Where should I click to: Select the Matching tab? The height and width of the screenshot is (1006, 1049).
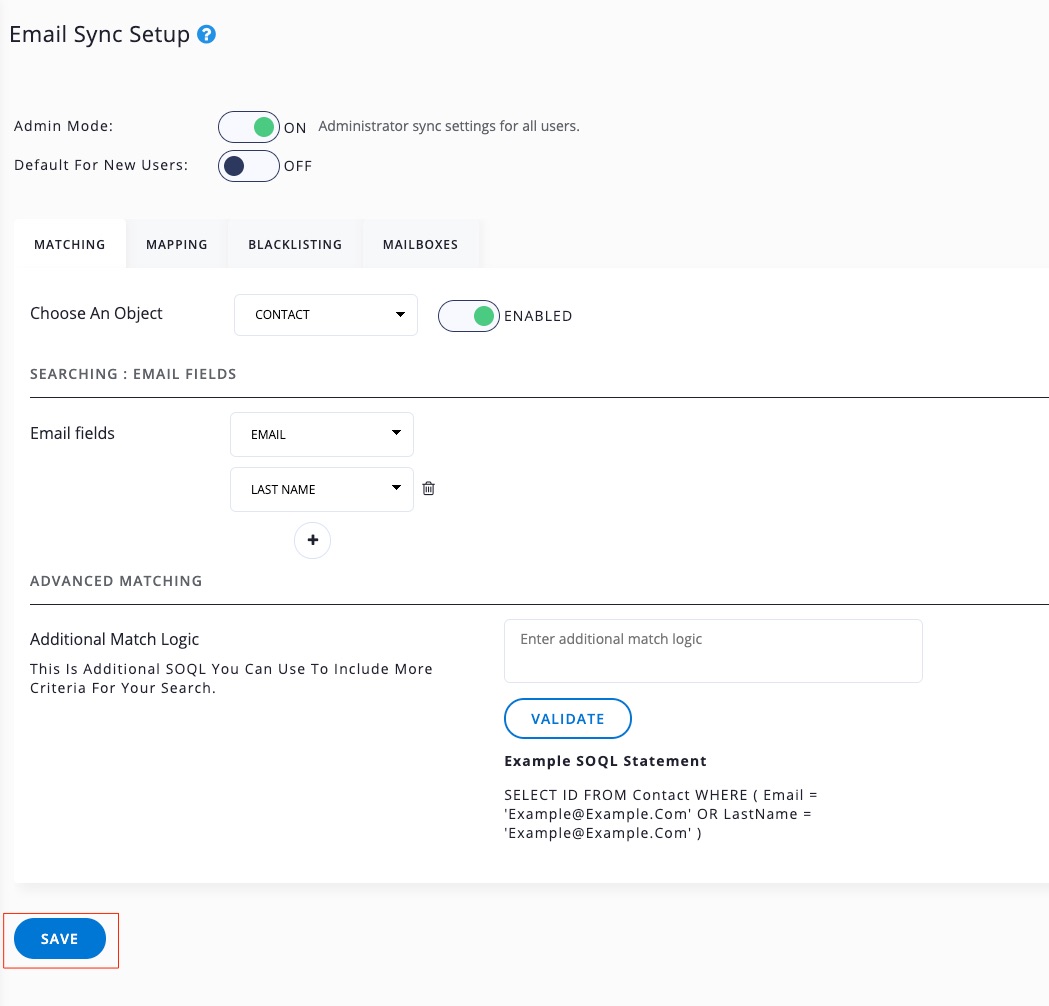70,244
